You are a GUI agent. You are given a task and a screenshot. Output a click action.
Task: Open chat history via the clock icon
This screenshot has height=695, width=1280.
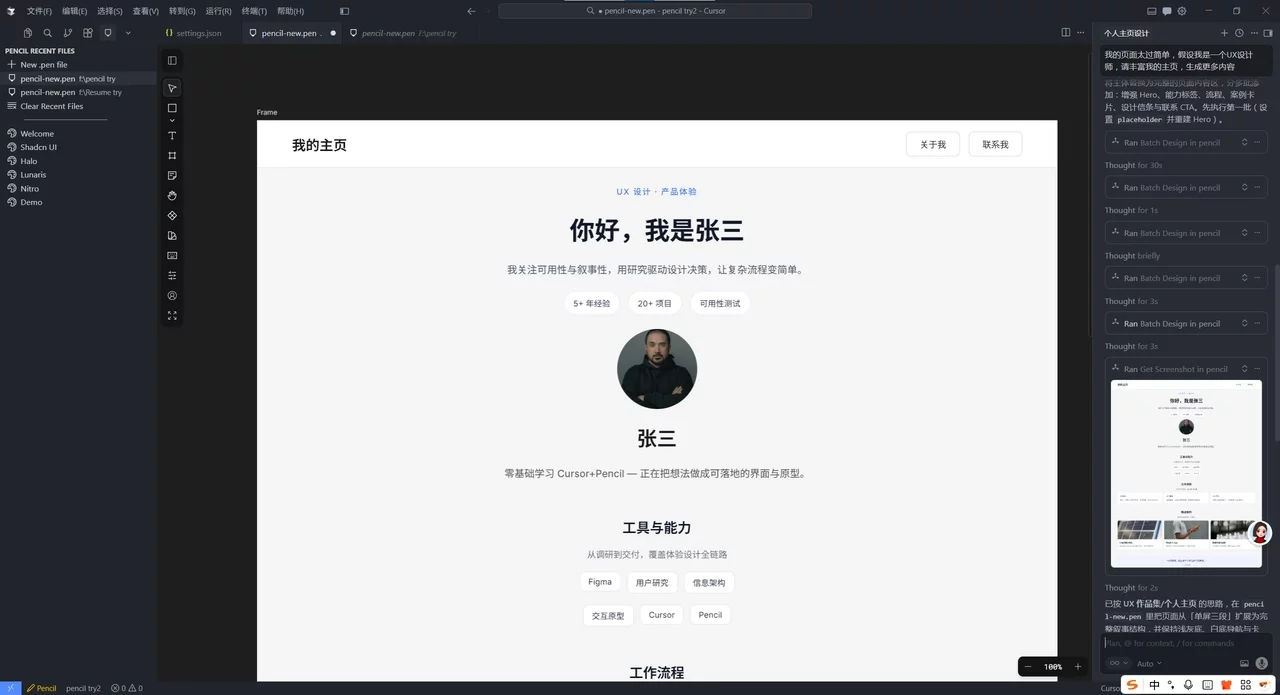1239,33
